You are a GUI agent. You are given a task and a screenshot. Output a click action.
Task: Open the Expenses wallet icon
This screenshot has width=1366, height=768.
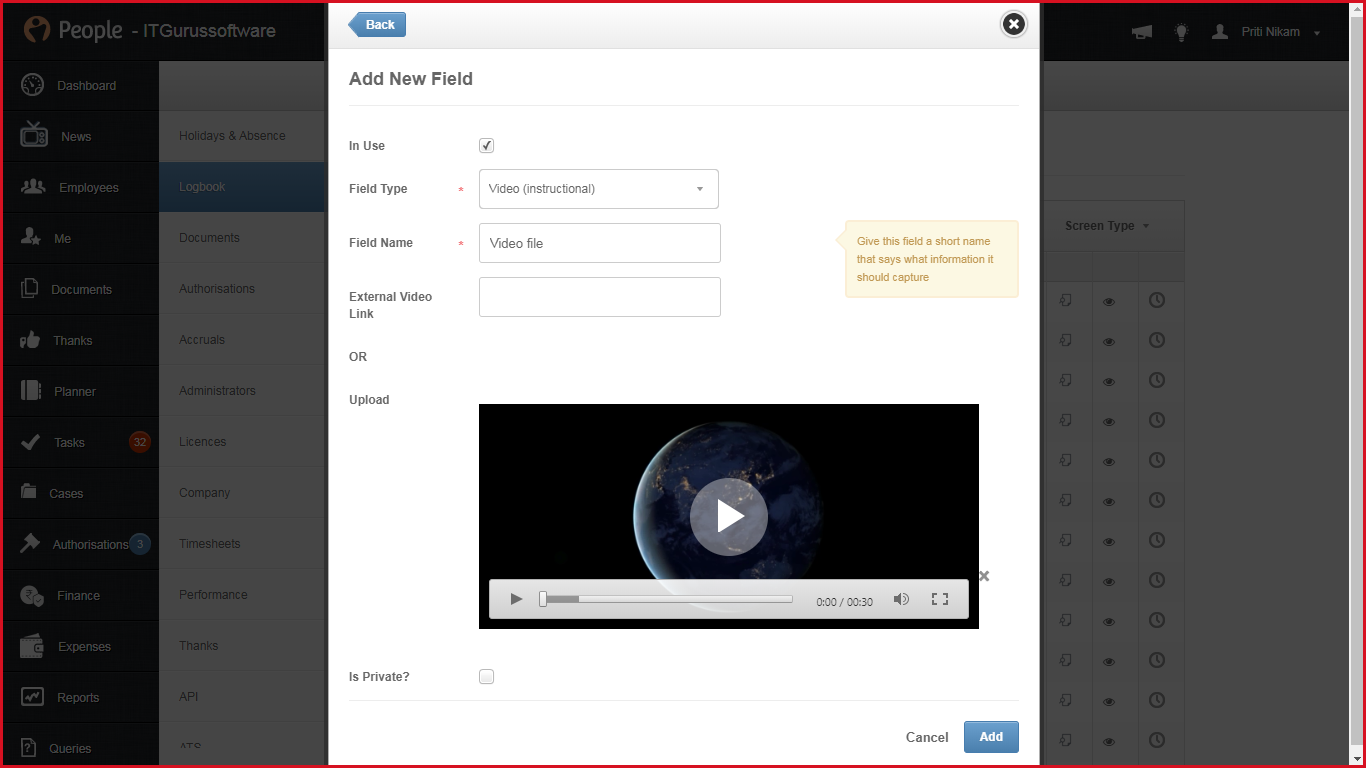pos(32,646)
